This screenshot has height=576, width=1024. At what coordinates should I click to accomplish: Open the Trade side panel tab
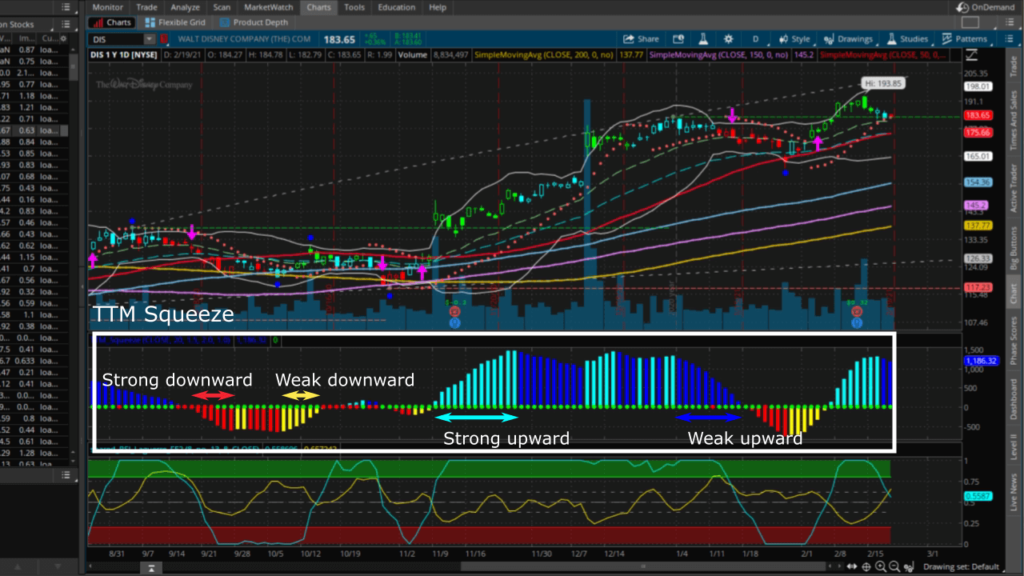click(1014, 66)
